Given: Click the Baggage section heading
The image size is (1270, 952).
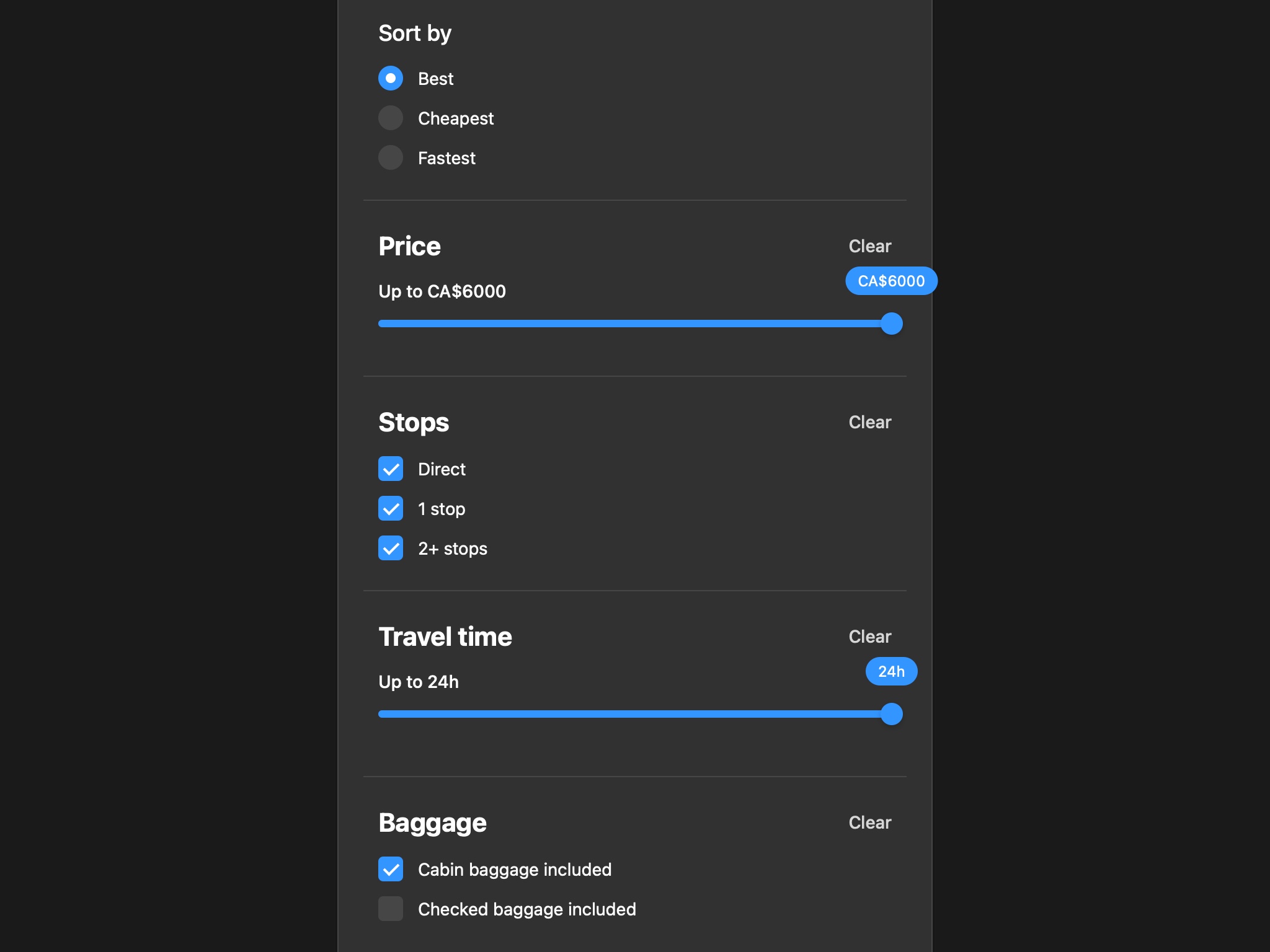Looking at the screenshot, I should tap(432, 822).
